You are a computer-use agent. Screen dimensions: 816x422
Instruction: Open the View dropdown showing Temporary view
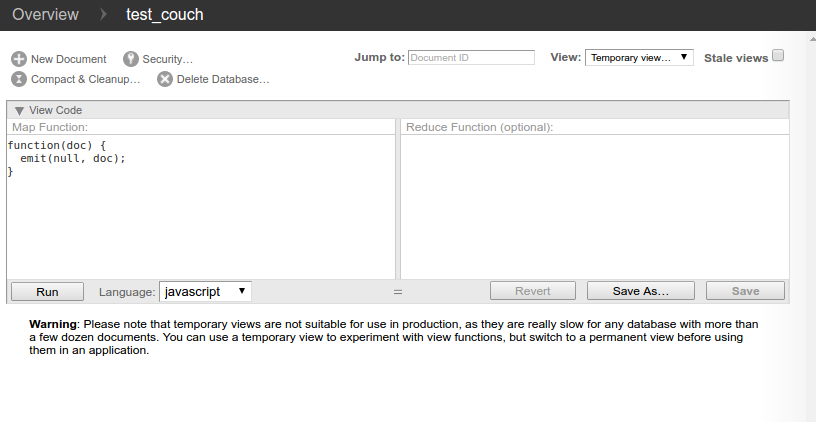639,57
